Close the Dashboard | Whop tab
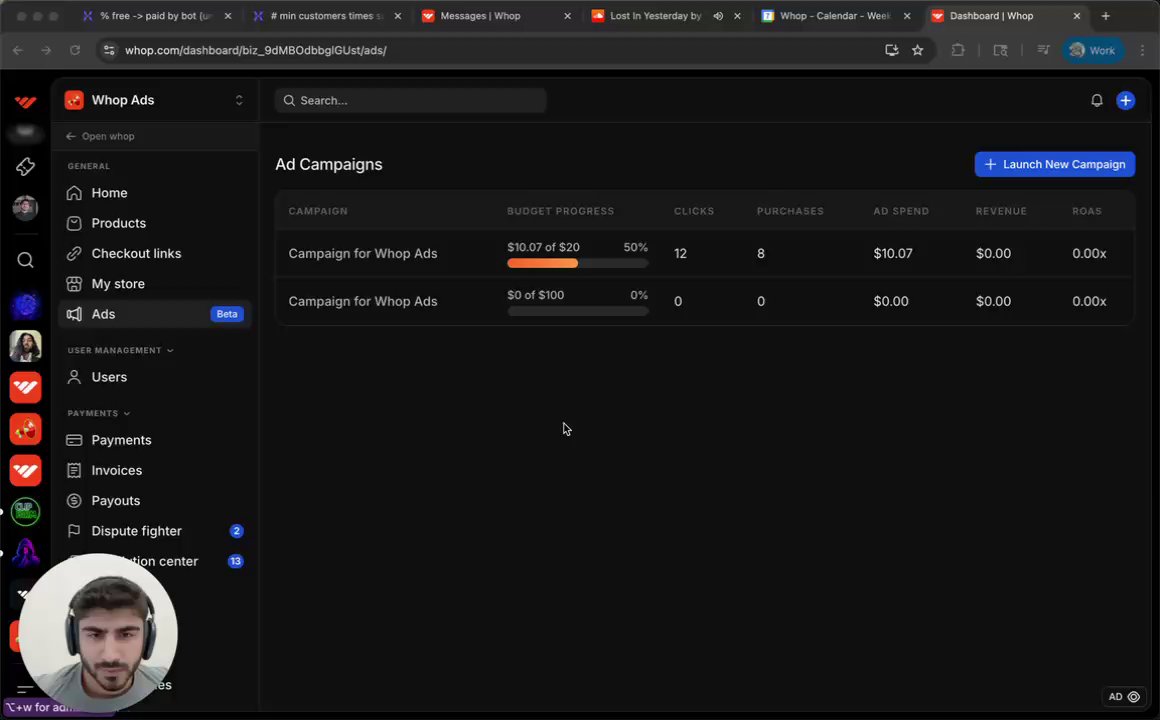Image resolution: width=1160 pixels, height=720 pixels. (x=1076, y=16)
